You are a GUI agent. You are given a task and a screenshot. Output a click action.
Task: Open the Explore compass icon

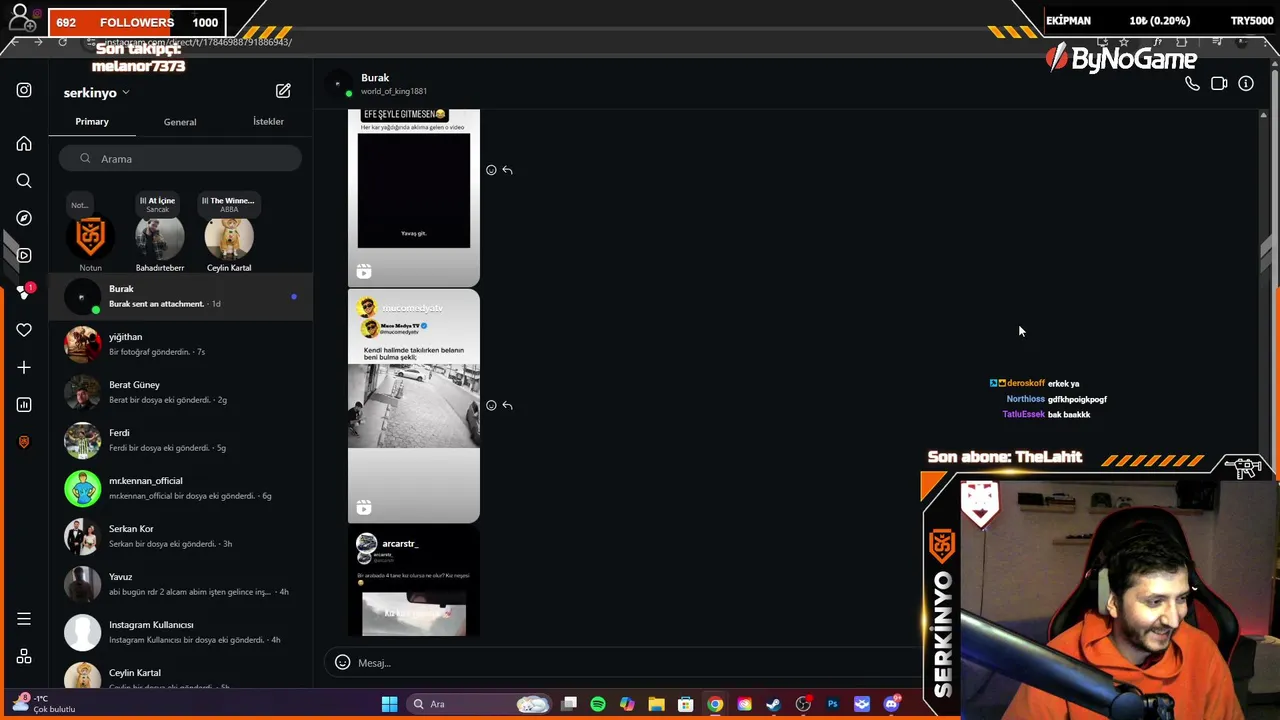coord(24,218)
